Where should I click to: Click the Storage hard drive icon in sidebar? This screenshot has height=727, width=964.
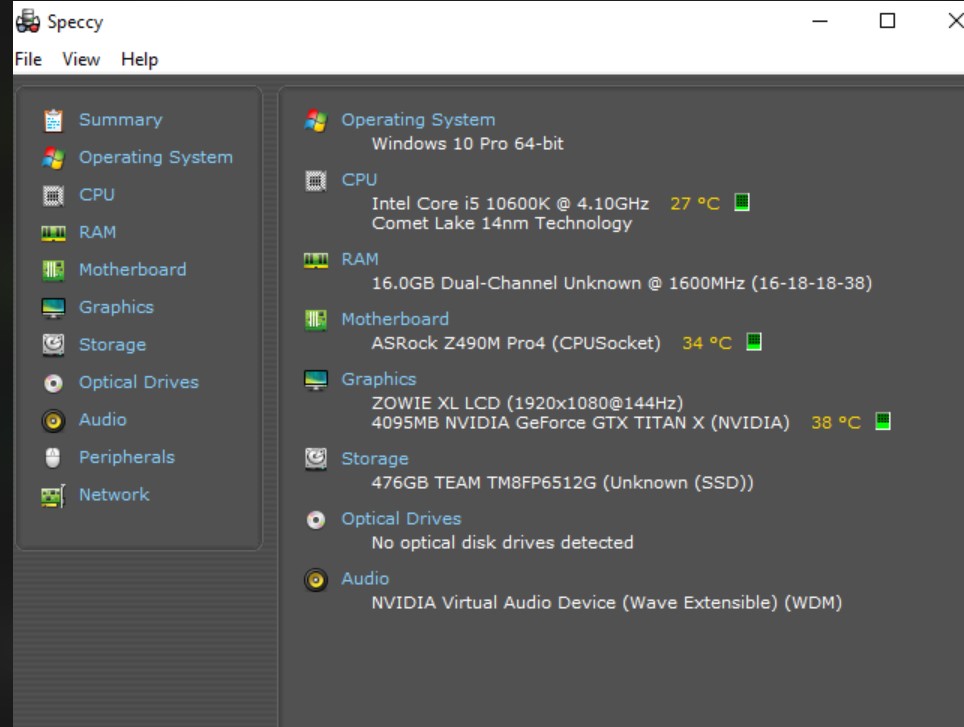click(53, 345)
